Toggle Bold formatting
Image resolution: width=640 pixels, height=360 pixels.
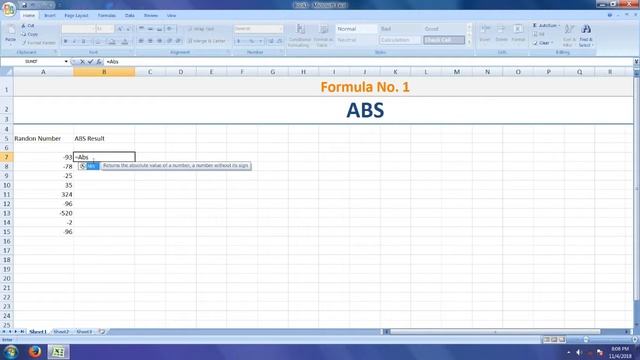(65, 41)
